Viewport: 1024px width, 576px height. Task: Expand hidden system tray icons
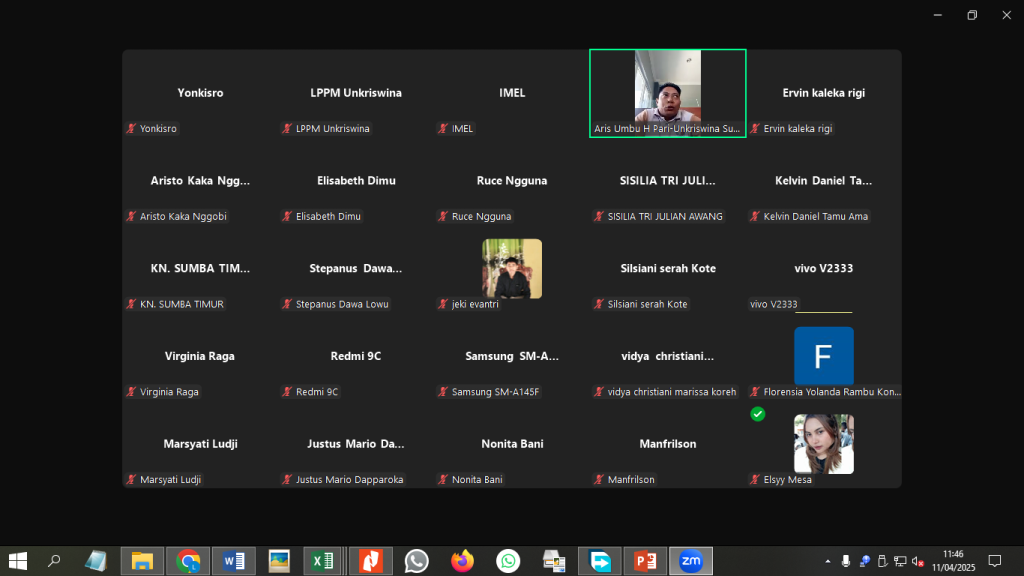pos(827,561)
